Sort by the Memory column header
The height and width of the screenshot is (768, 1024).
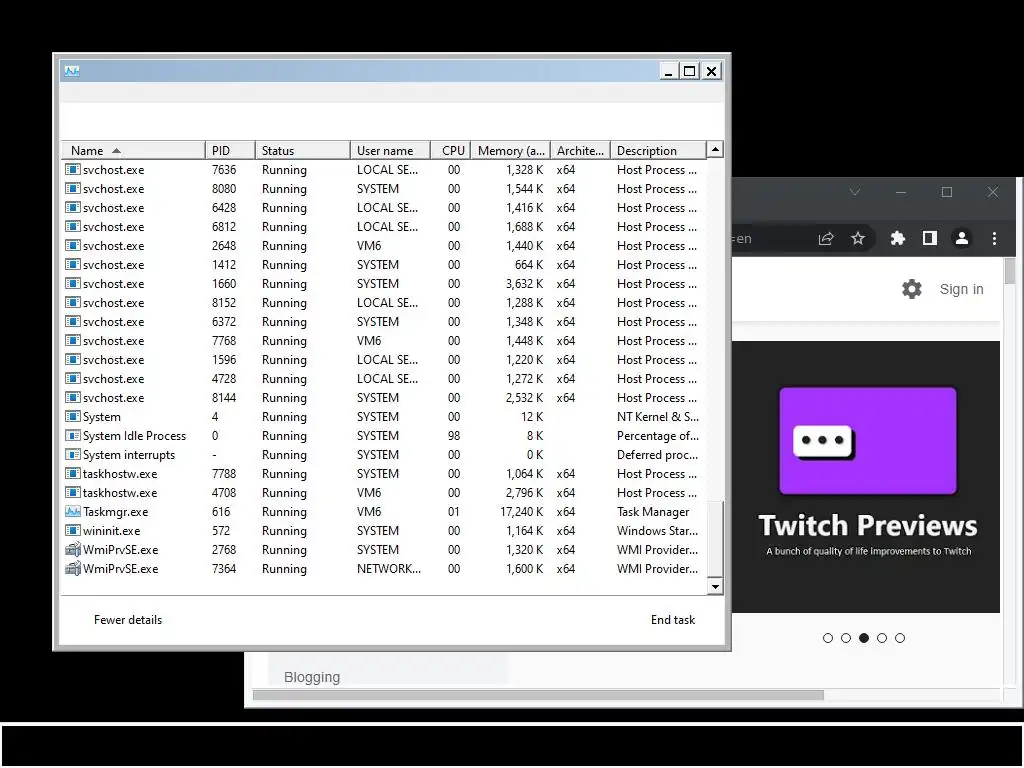click(x=511, y=150)
